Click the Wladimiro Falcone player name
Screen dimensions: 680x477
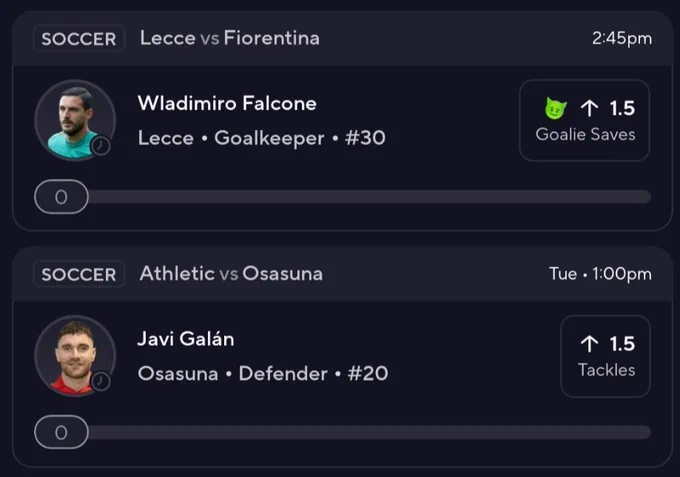pyautogui.click(x=227, y=103)
